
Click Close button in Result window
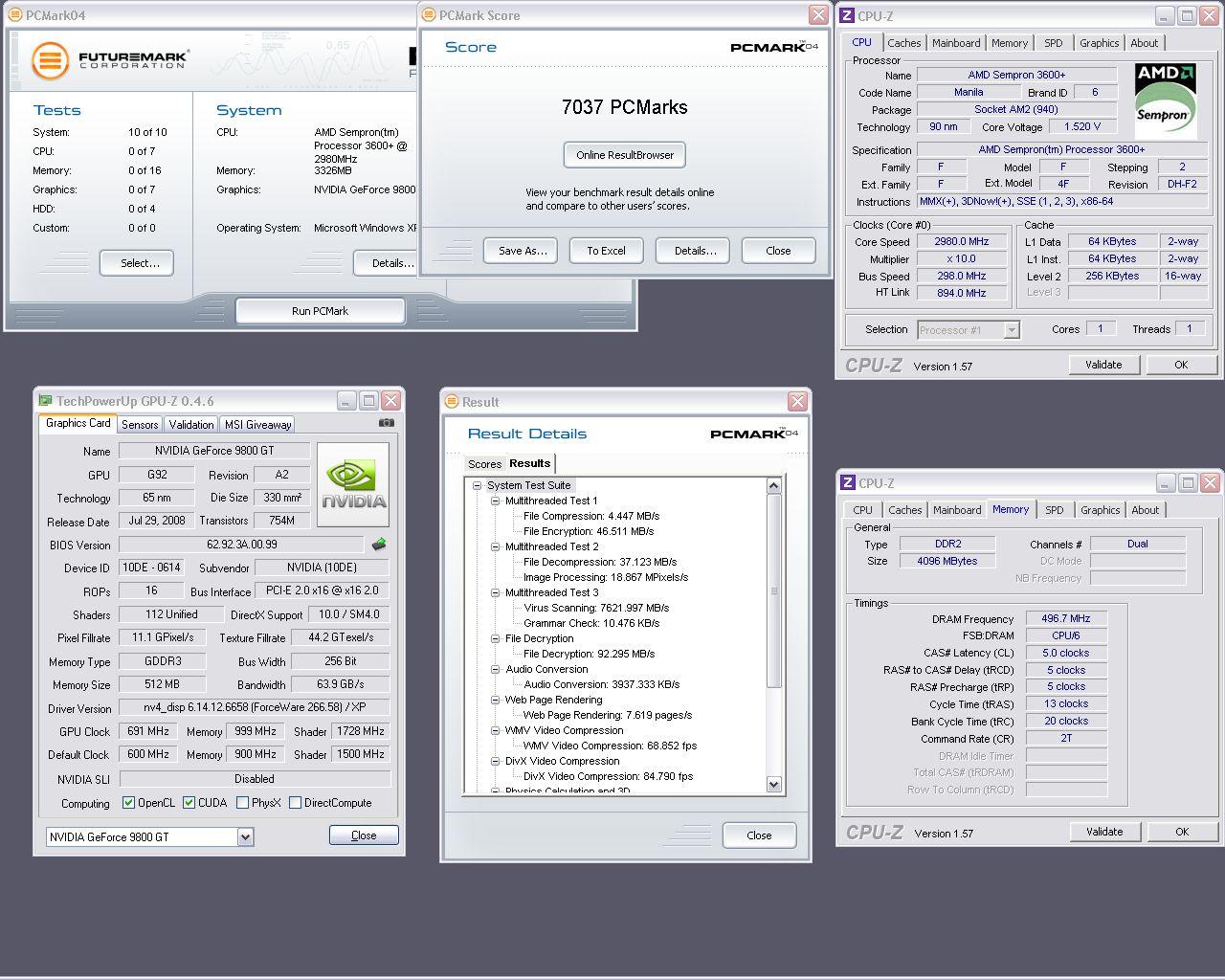point(759,835)
